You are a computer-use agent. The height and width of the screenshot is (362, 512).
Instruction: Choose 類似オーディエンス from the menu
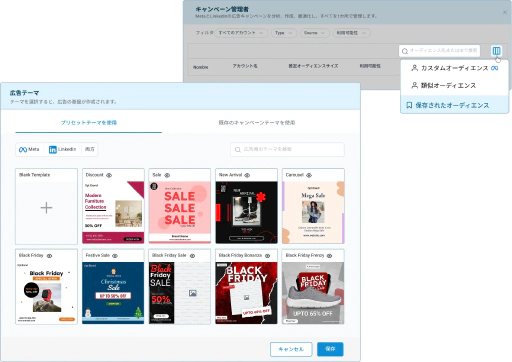coord(455,85)
